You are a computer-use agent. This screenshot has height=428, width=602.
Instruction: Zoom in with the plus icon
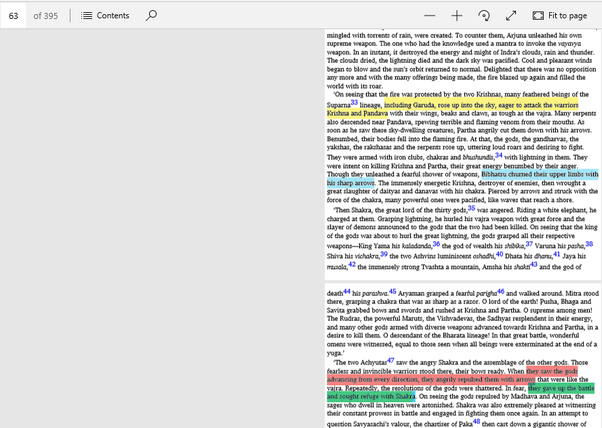[x=456, y=16]
